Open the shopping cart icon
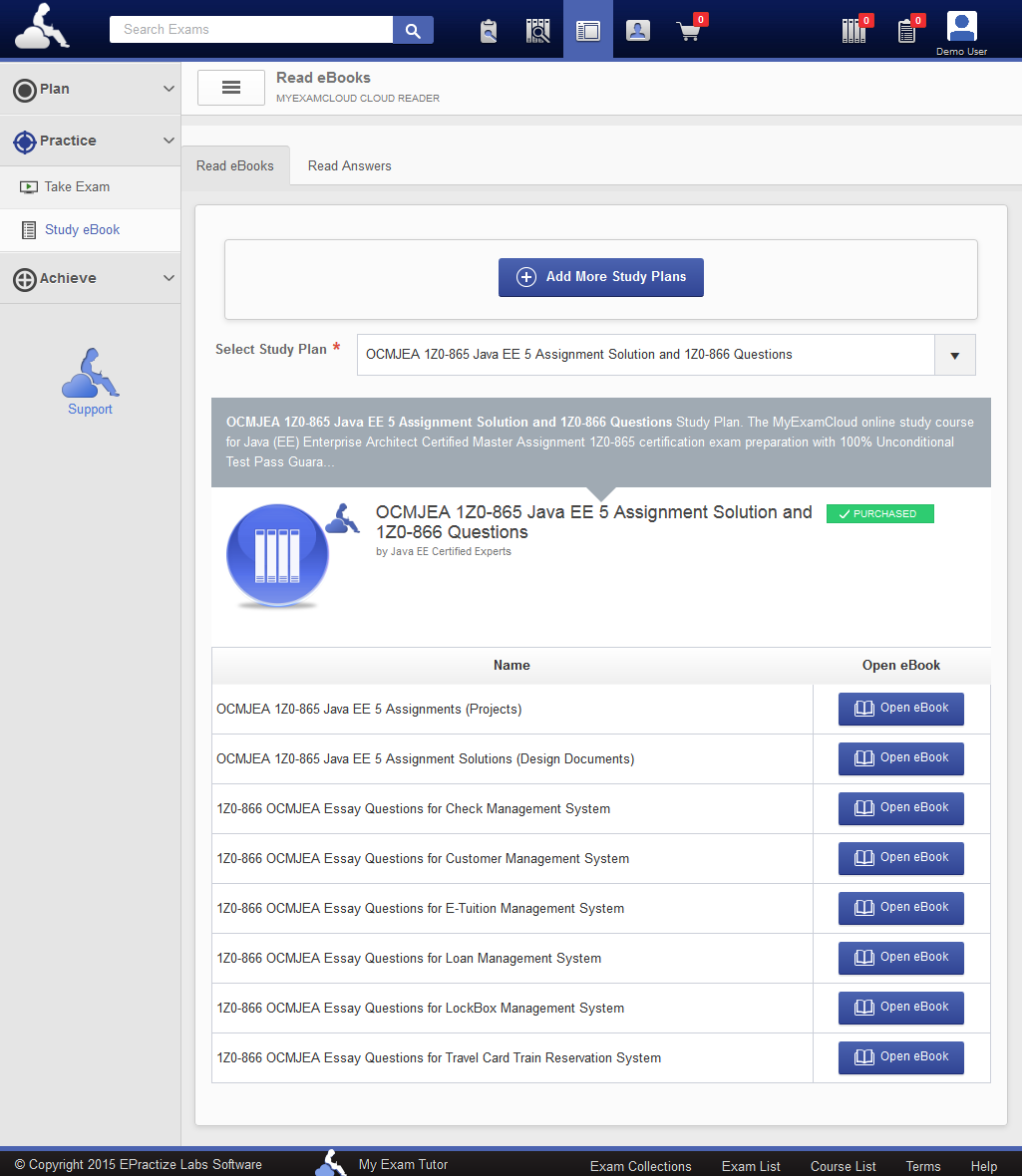 (x=688, y=31)
